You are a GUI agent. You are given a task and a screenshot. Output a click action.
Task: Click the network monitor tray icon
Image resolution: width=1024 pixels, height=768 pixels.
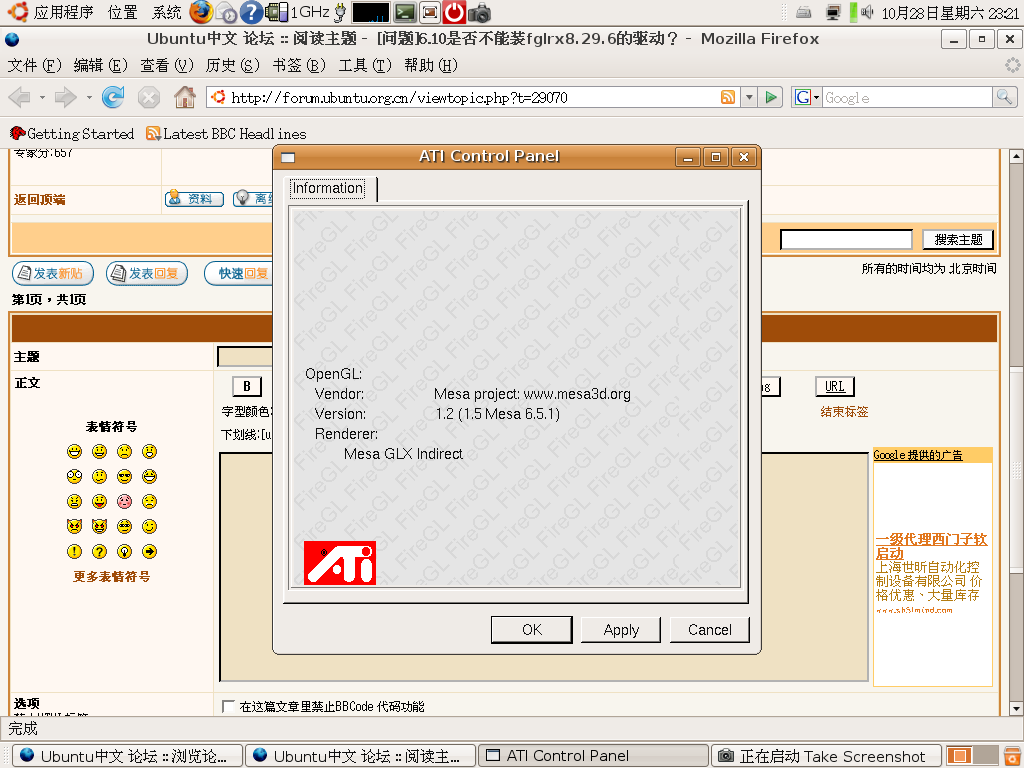click(x=833, y=12)
